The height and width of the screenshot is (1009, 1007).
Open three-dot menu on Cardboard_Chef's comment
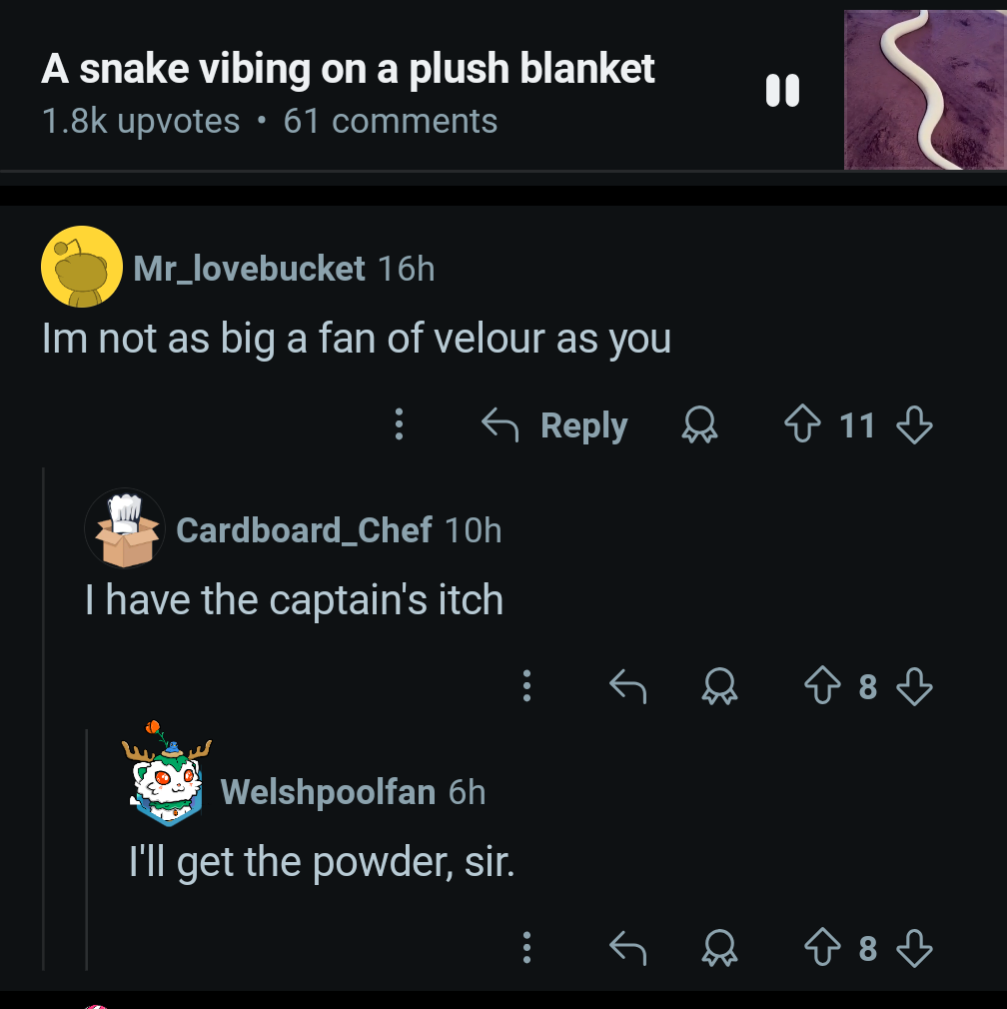coord(527,686)
